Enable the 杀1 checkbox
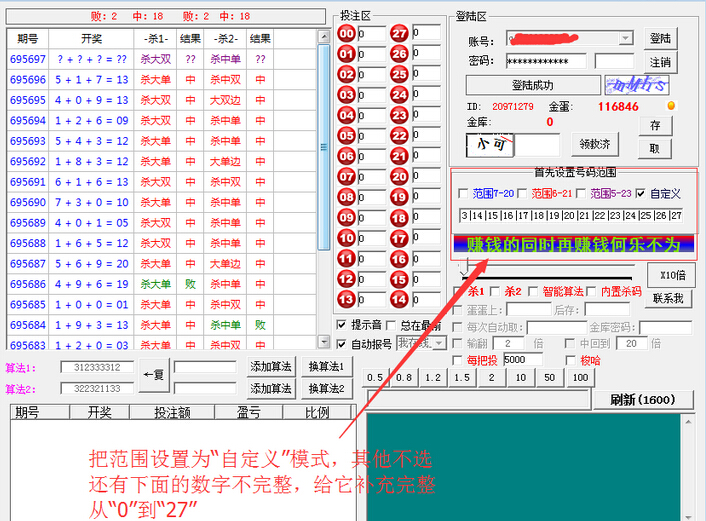This screenshot has width=706, height=521. point(458,291)
